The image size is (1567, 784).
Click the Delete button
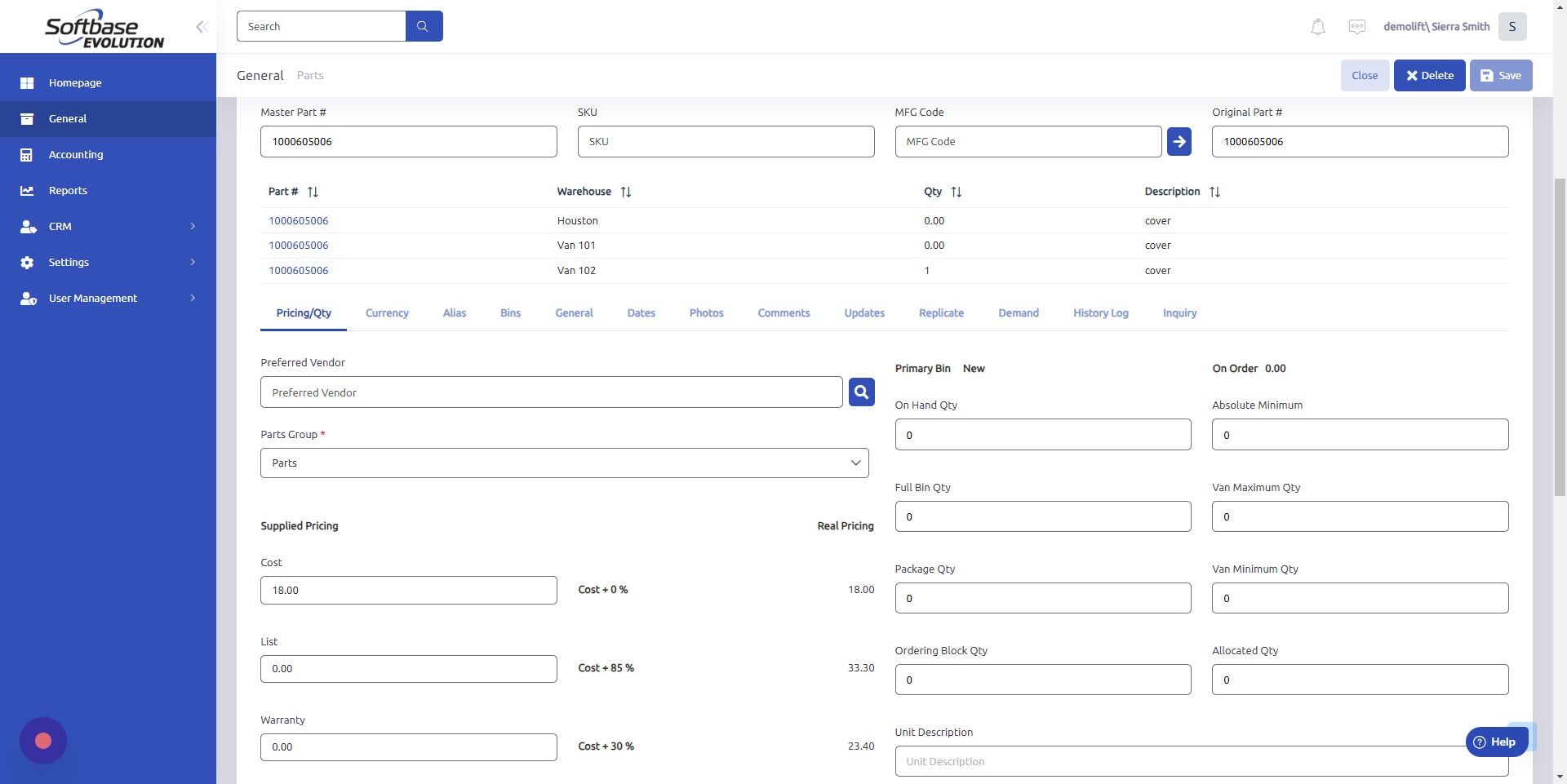click(1429, 75)
